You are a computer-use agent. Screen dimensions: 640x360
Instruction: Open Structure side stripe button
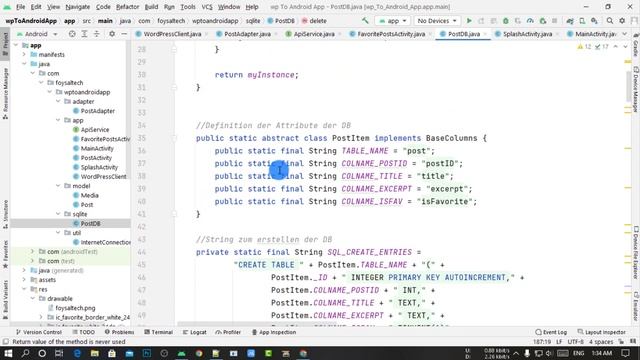[5, 215]
